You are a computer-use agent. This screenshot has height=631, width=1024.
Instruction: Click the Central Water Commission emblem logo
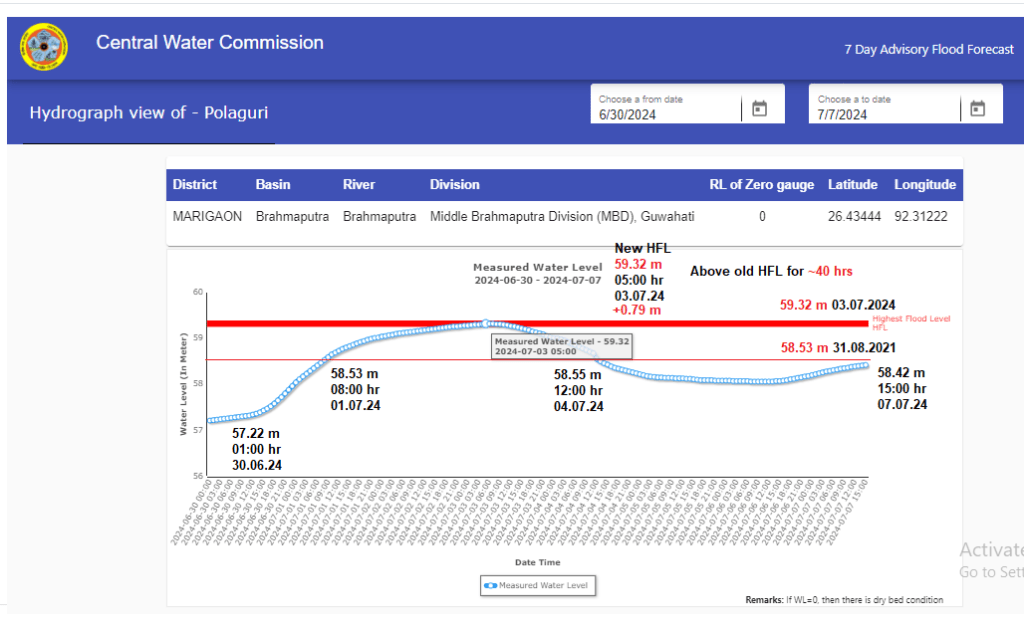point(45,46)
